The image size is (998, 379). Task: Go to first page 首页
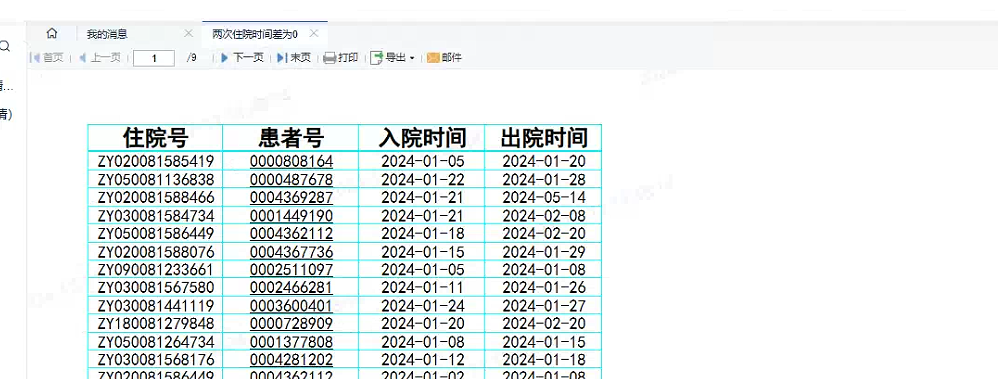point(47,58)
